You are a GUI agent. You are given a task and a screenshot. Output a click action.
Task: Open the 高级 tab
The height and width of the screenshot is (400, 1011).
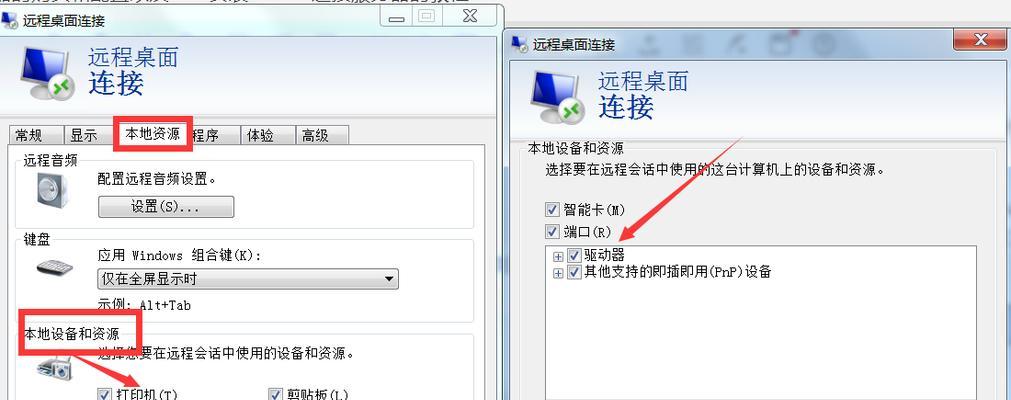316,135
